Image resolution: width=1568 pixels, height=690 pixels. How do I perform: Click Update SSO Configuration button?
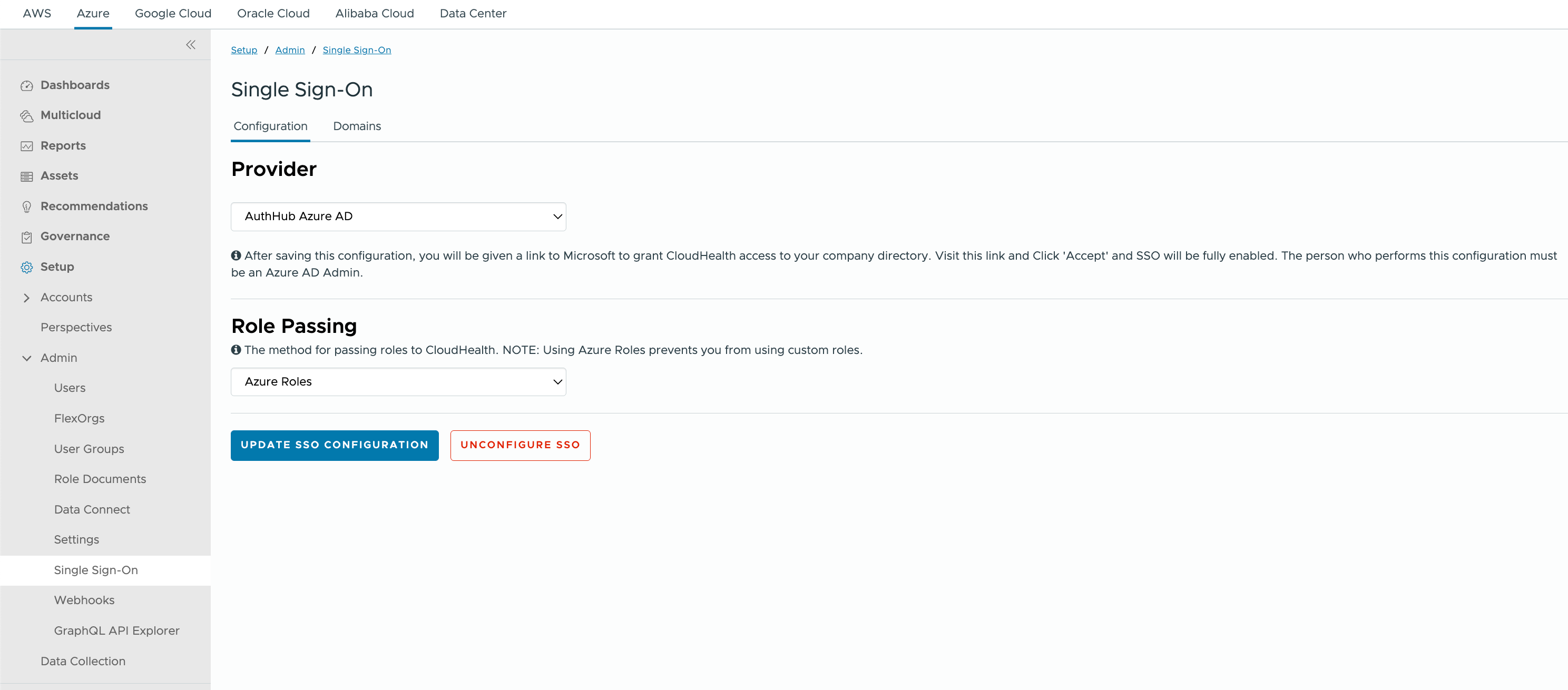[x=334, y=445]
